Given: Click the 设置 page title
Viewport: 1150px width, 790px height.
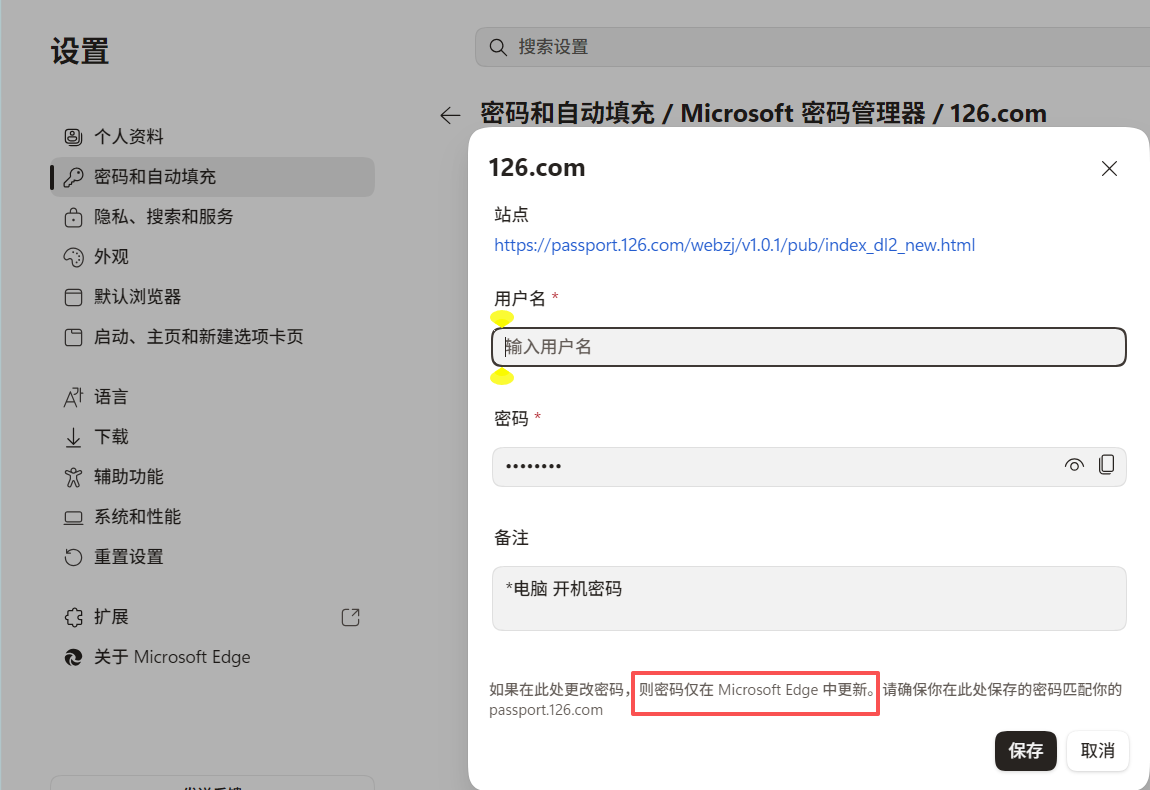Looking at the screenshot, I should click(x=80, y=51).
